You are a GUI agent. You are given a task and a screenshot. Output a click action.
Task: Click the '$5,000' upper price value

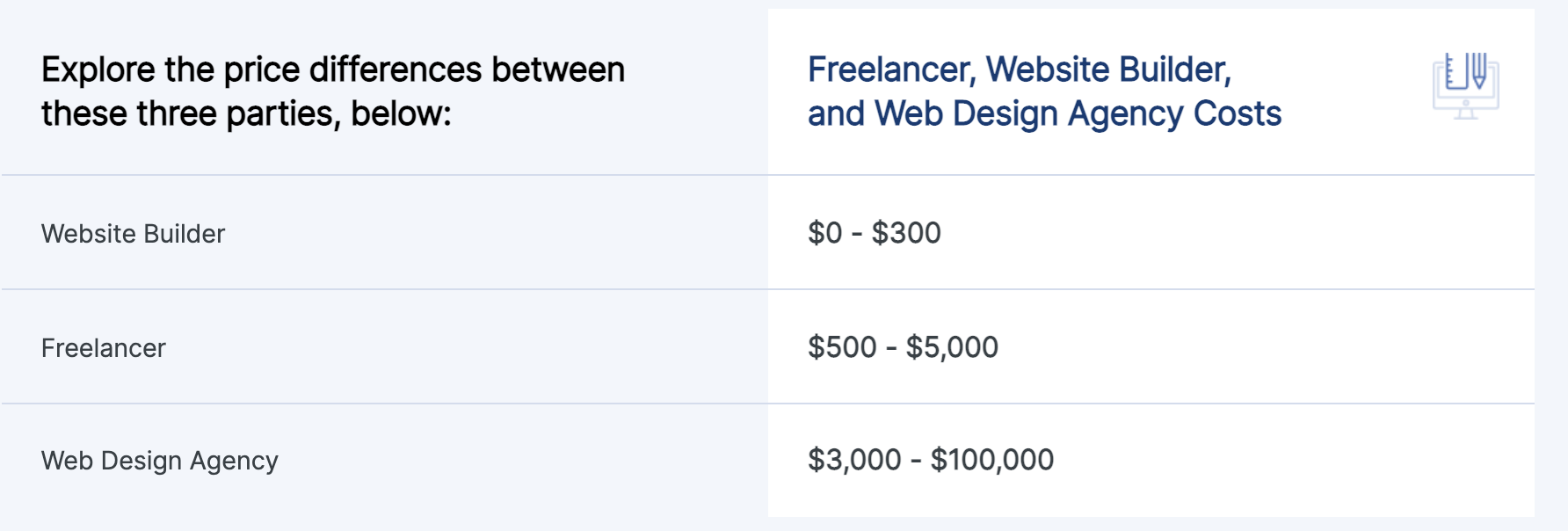tap(952, 347)
